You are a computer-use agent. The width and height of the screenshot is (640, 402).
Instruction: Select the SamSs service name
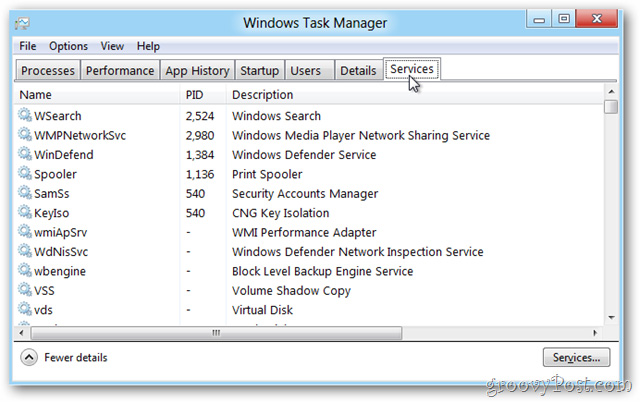tap(51, 193)
